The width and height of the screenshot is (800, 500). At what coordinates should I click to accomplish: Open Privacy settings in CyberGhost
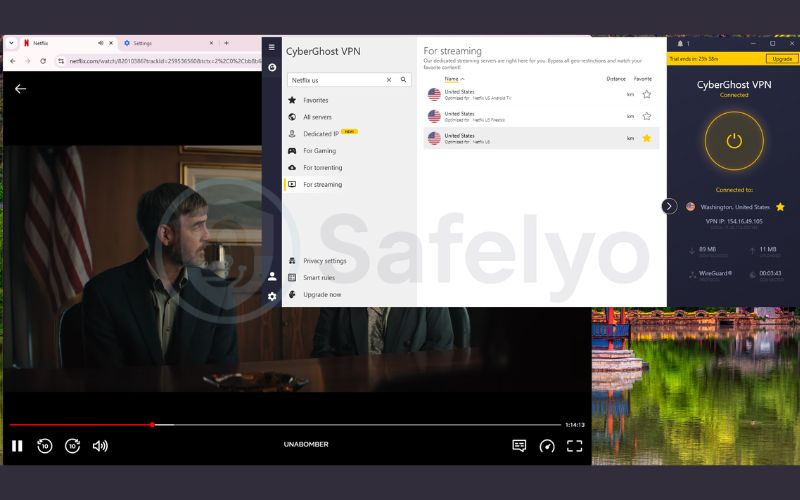click(x=324, y=261)
